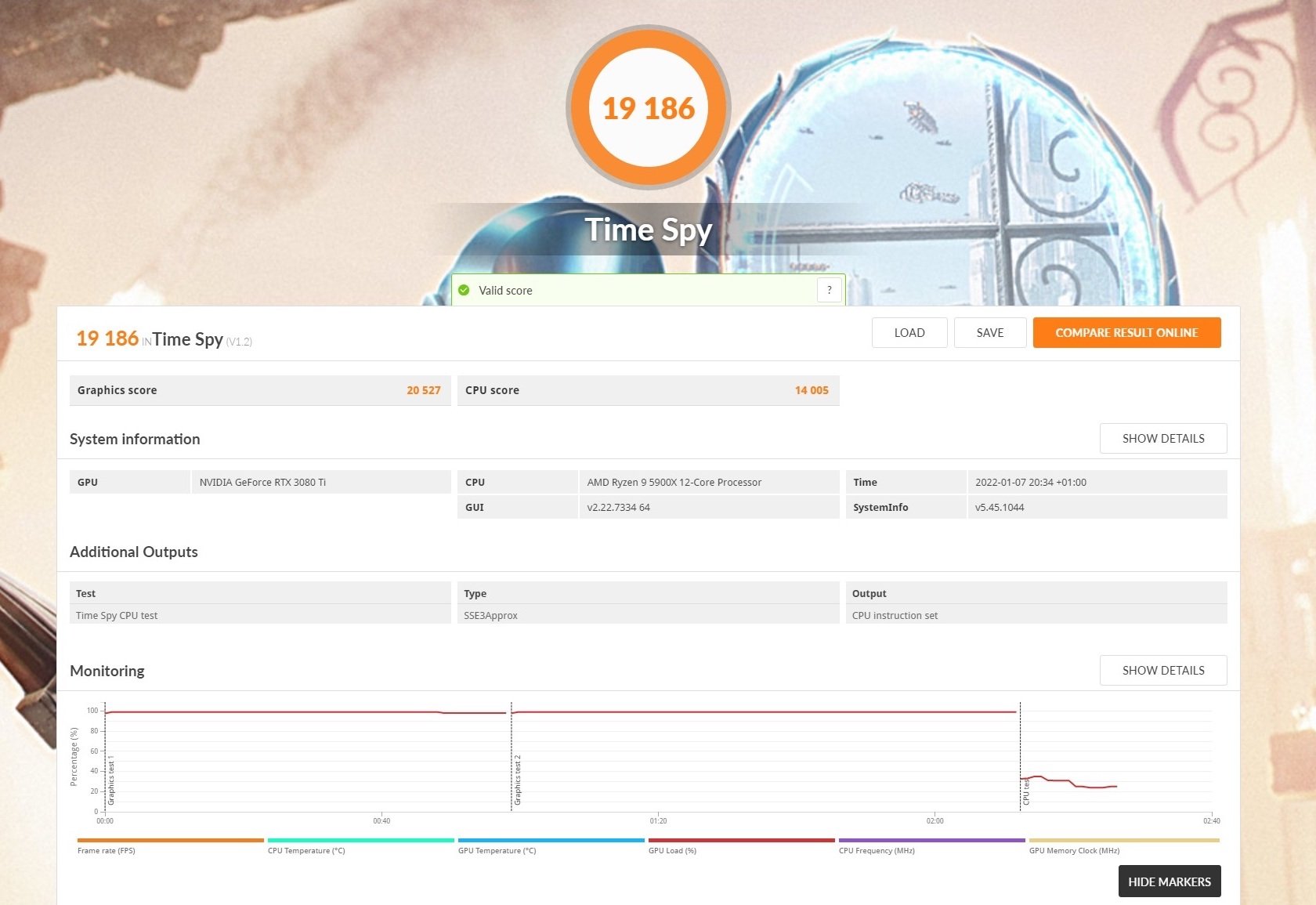Expand Monitoring section with SHOW DETAILS
The image size is (1316, 905).
click(x=1162, y=670)
